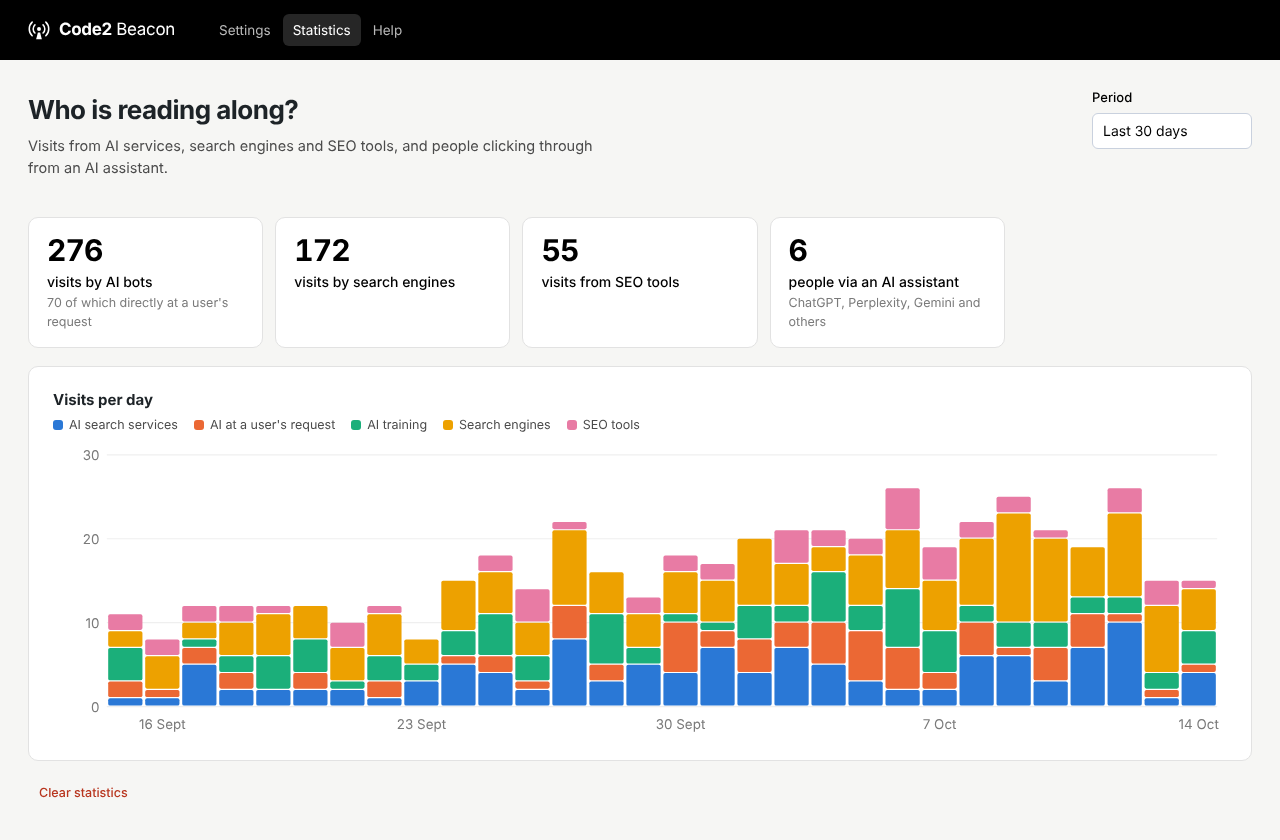Screen dimensions: 1280x840
Task: Select the 172 visits by search engines card
Action: [x=392, y=283]
